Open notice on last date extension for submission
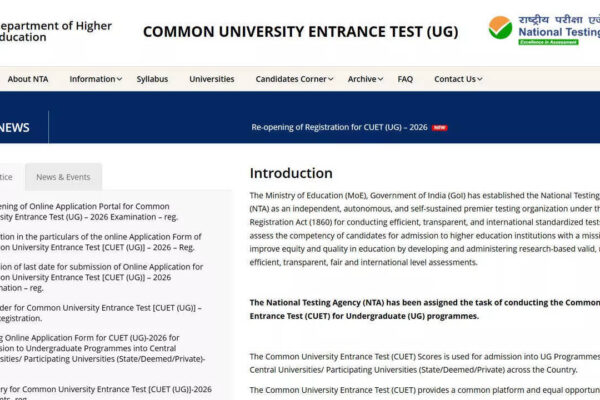The width and height of the screenshot is (600, 400). coord(101,277)
